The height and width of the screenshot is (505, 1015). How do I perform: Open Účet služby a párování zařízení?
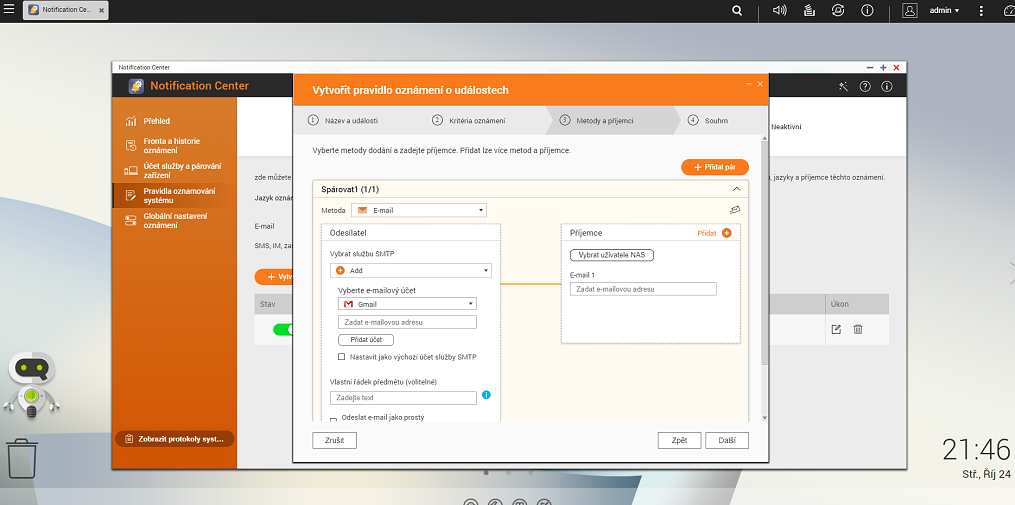tap(175, 171)
